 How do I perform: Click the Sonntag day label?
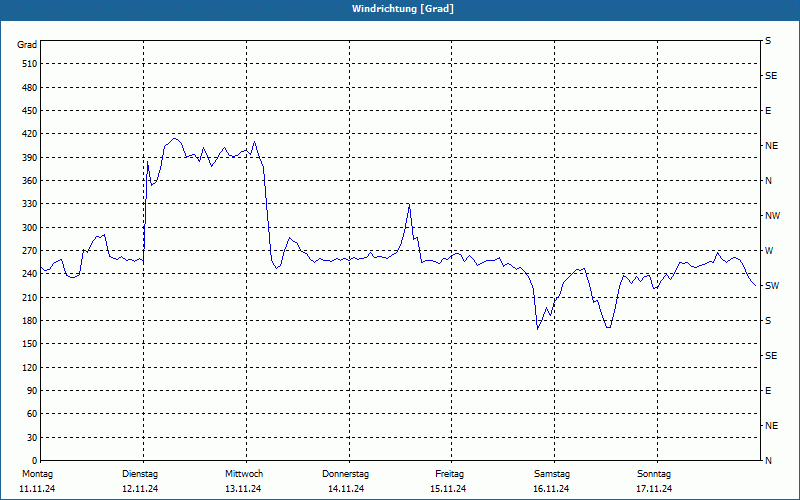[654, 474]
